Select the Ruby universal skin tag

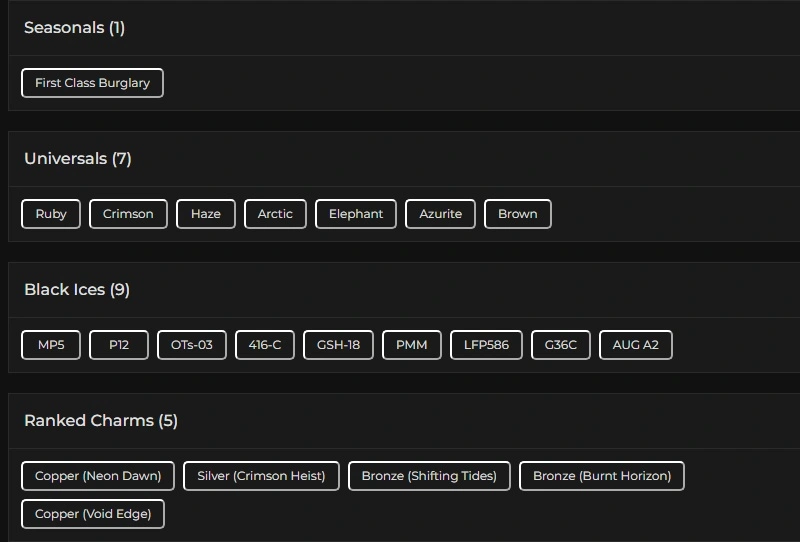(x=51, y=214)
